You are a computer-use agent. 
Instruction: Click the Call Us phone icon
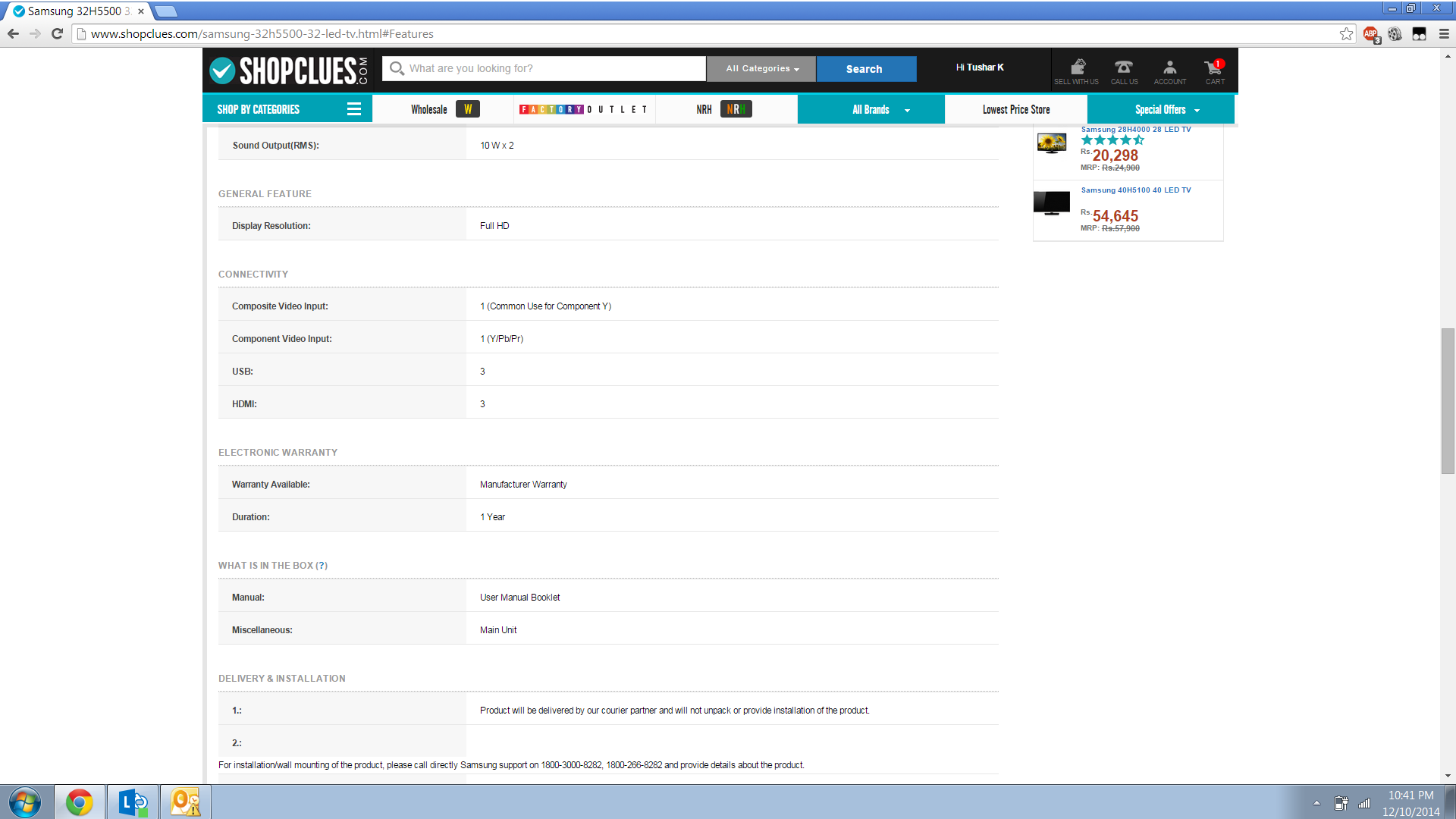pyautogui.click(x=1124, y=67)
